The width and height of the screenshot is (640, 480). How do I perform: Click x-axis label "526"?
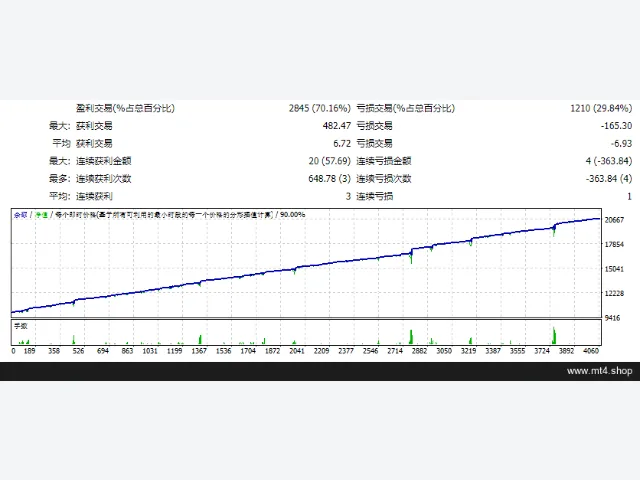click(x=78, y=351)
